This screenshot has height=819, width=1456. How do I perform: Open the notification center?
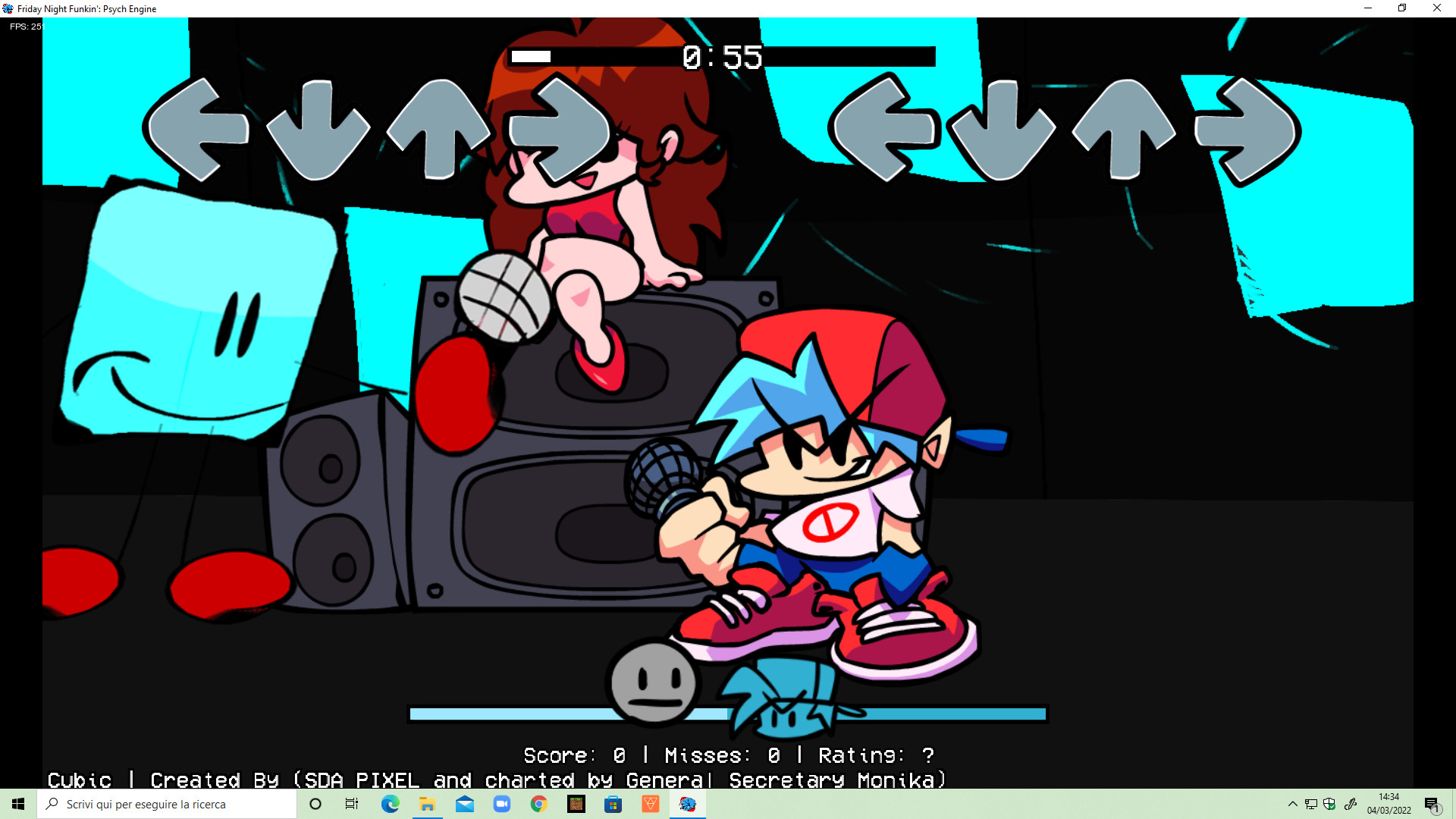click(1431, 804)
